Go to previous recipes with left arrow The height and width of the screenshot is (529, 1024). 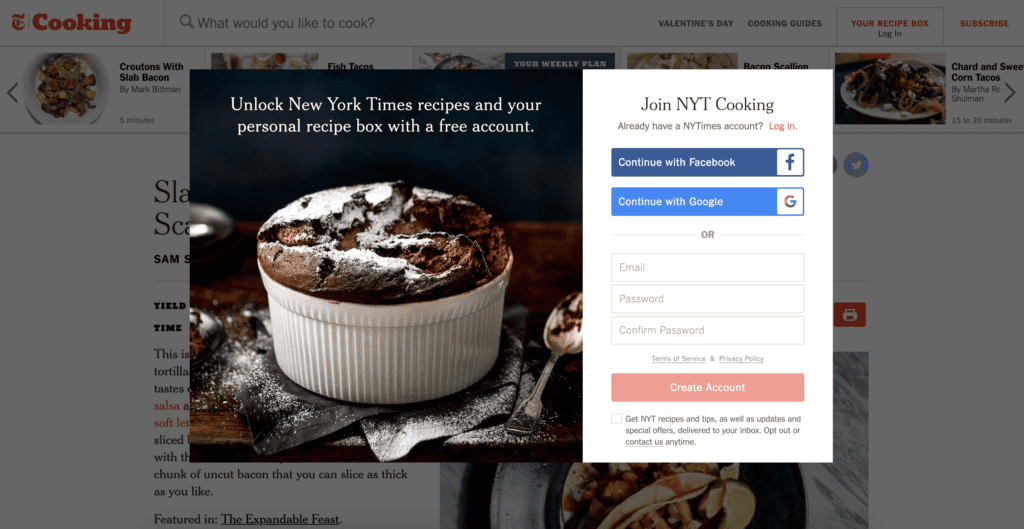coord(12,92)
